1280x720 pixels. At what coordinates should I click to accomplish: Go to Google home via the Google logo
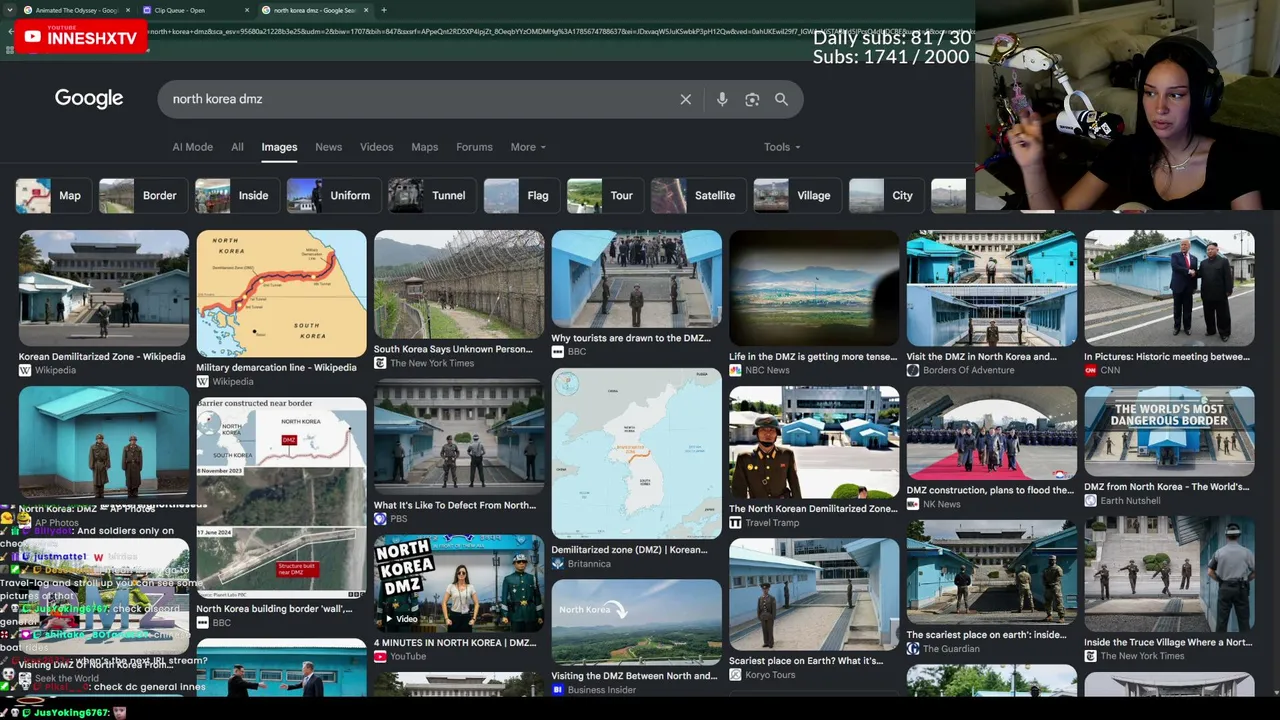[89, 98]
